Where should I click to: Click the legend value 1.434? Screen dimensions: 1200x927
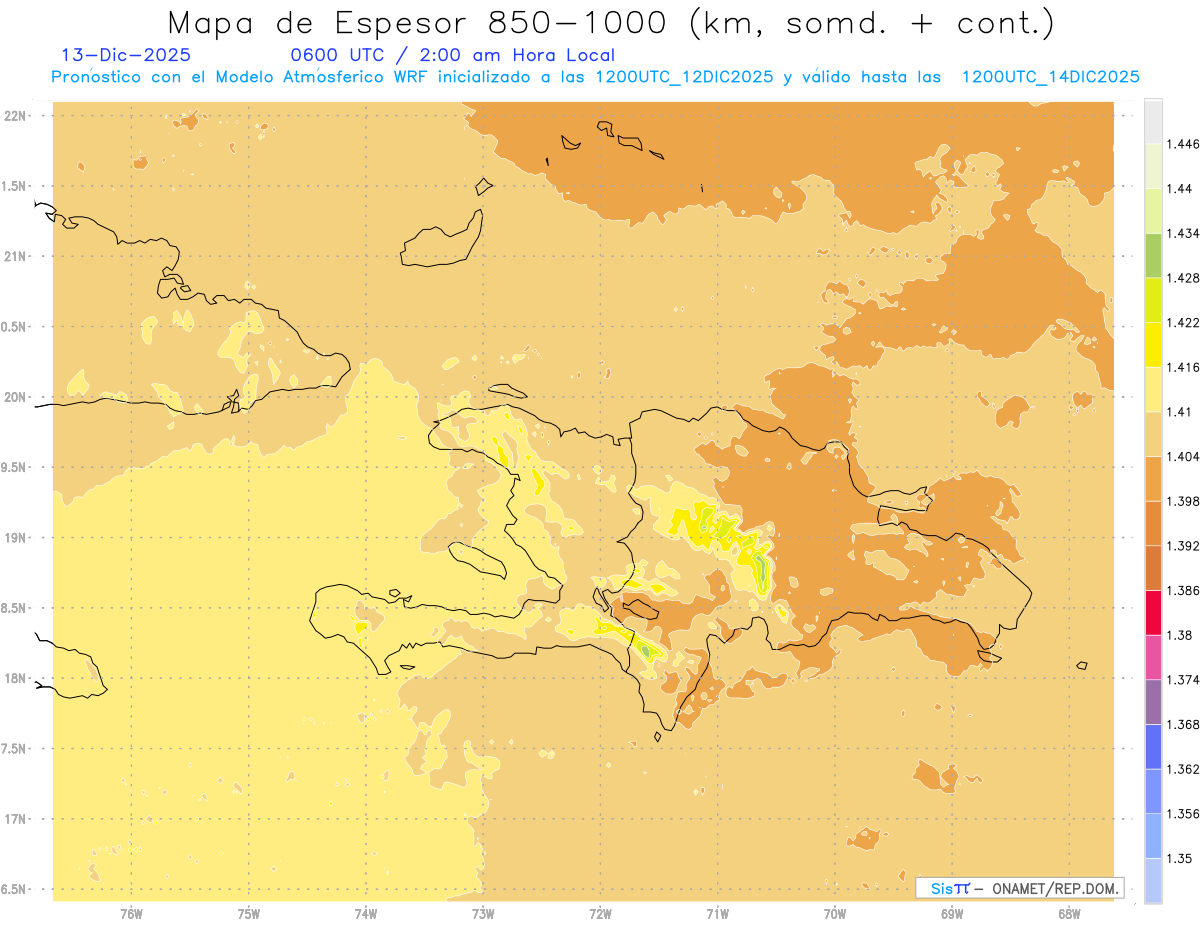(x=1184, y=233)
